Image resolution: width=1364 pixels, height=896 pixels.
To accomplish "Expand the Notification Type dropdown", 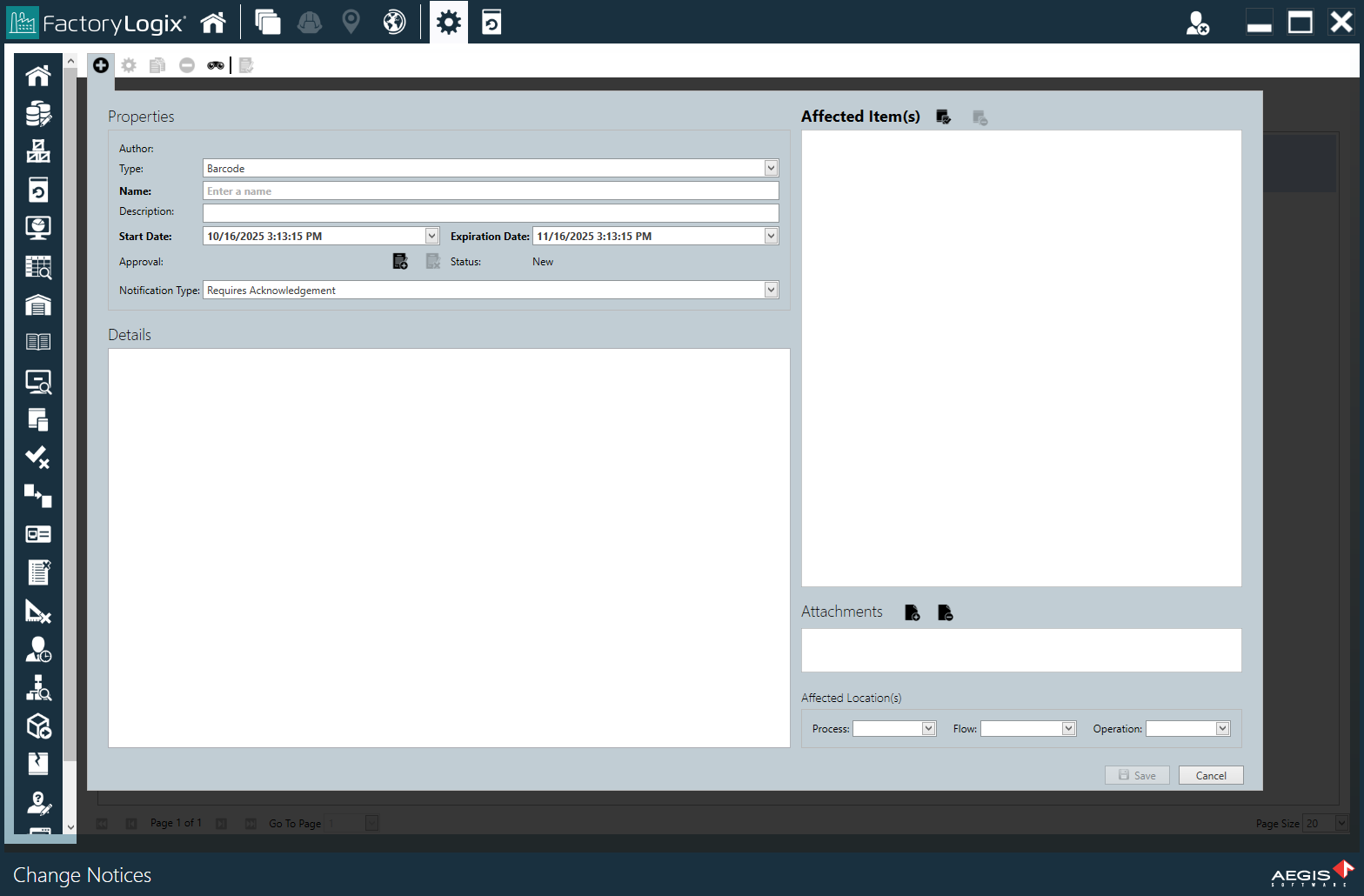I will click(771, 290).
